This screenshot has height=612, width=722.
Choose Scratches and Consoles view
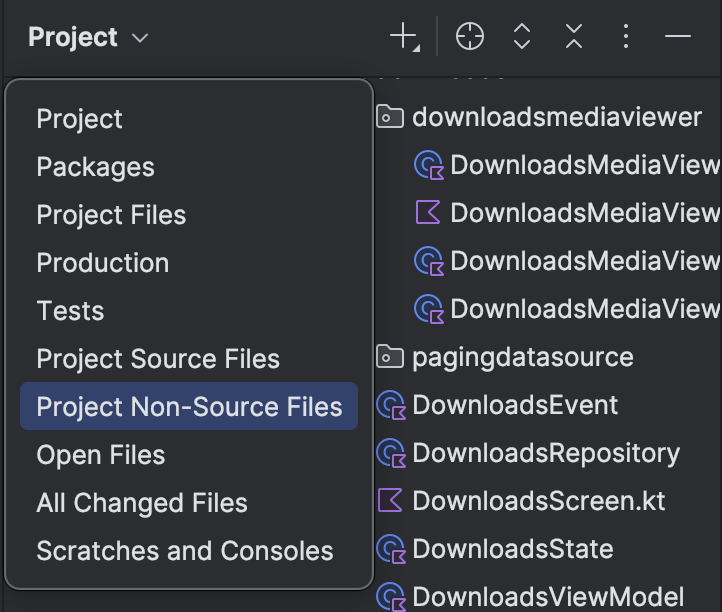[185, 551]
